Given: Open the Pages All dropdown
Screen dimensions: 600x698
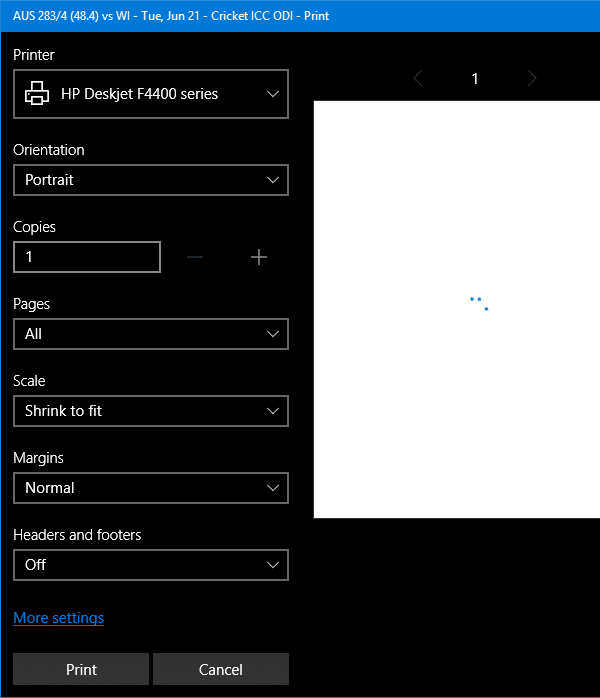Looking at the screenshot, I should click(151, 334).
